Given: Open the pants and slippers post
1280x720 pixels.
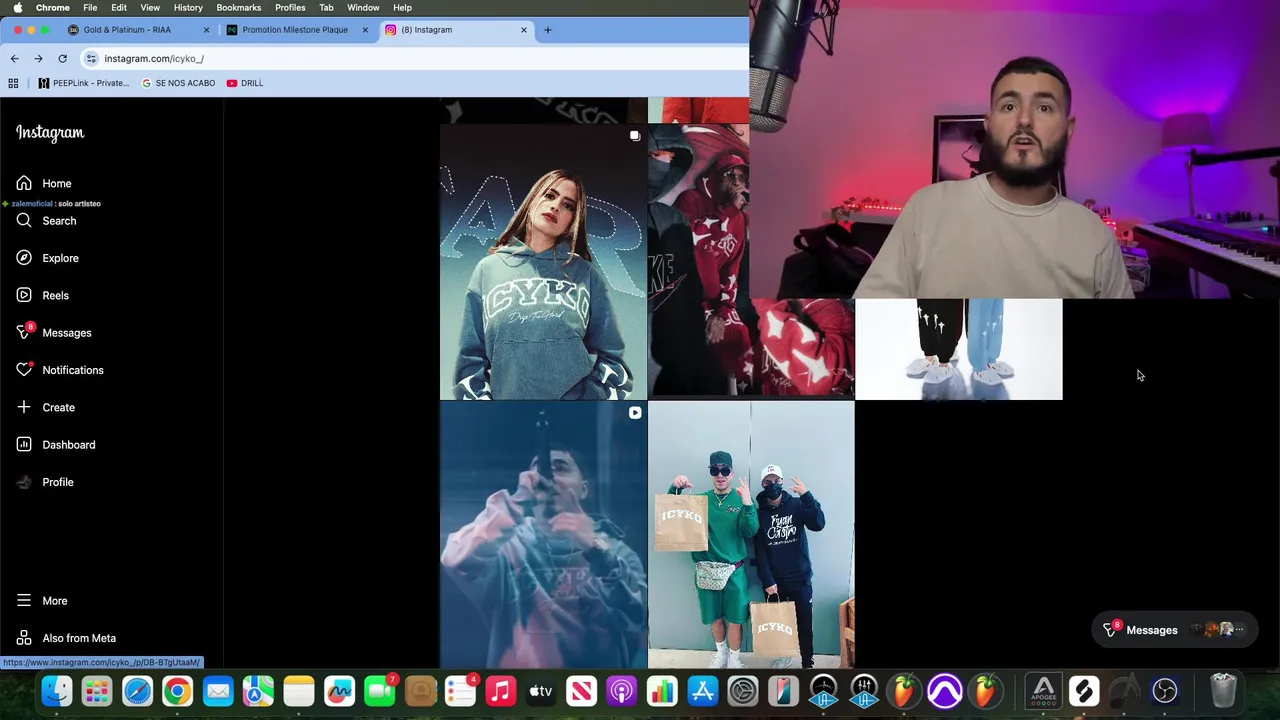Looking at the screenshot, I should click(x=959, y=349).
